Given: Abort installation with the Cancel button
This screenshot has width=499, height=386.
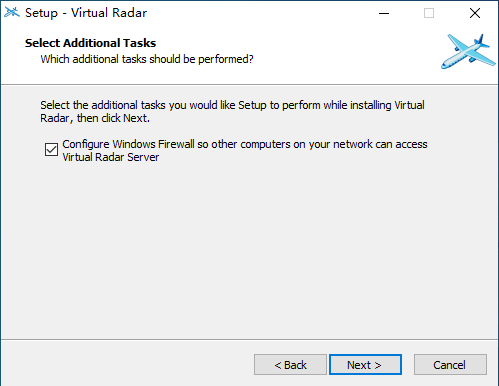Looking at the screenshot, I should click(x=450, y=364).
